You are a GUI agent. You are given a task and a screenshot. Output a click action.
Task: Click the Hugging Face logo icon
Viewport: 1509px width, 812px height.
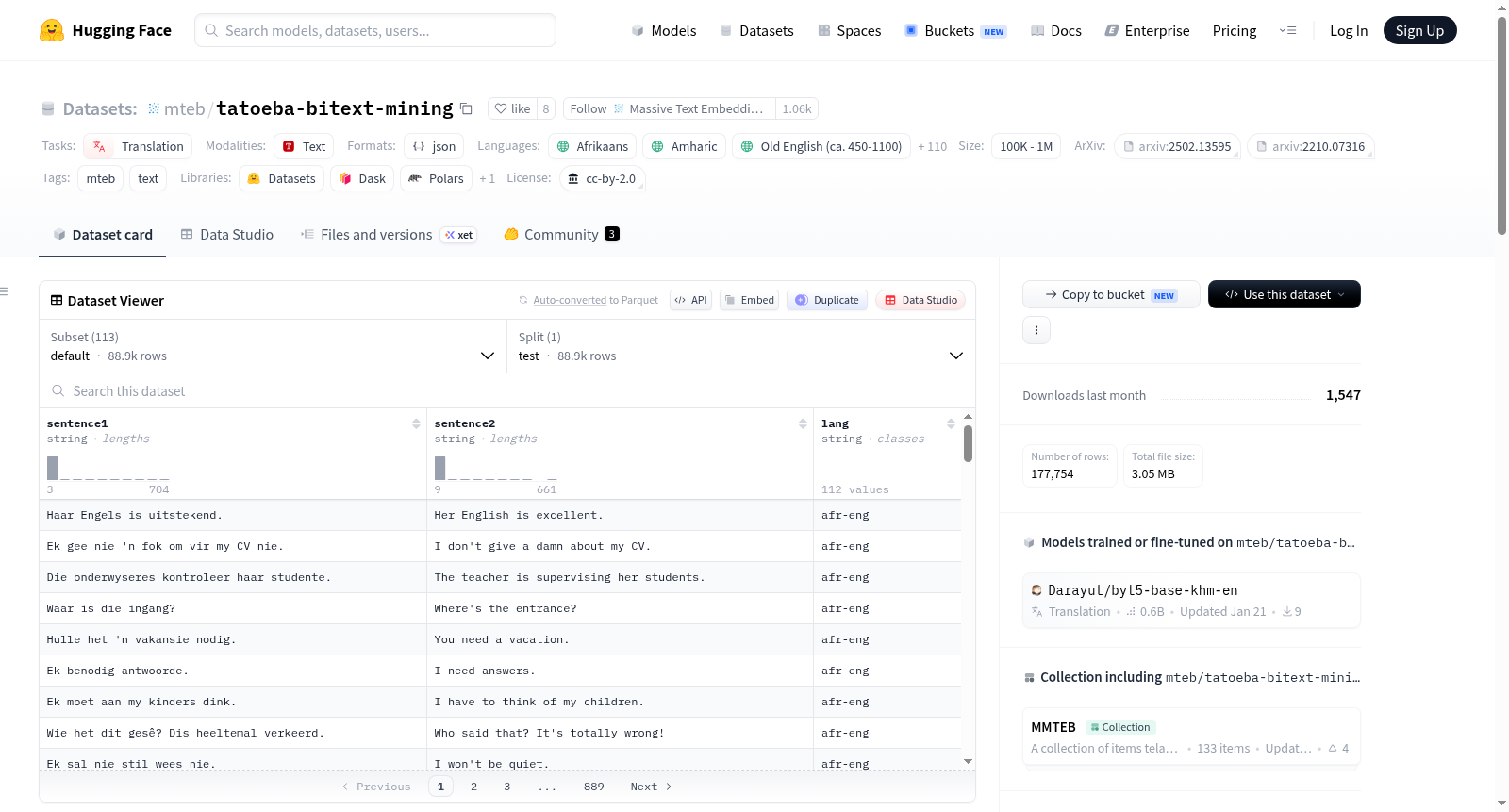52,30
